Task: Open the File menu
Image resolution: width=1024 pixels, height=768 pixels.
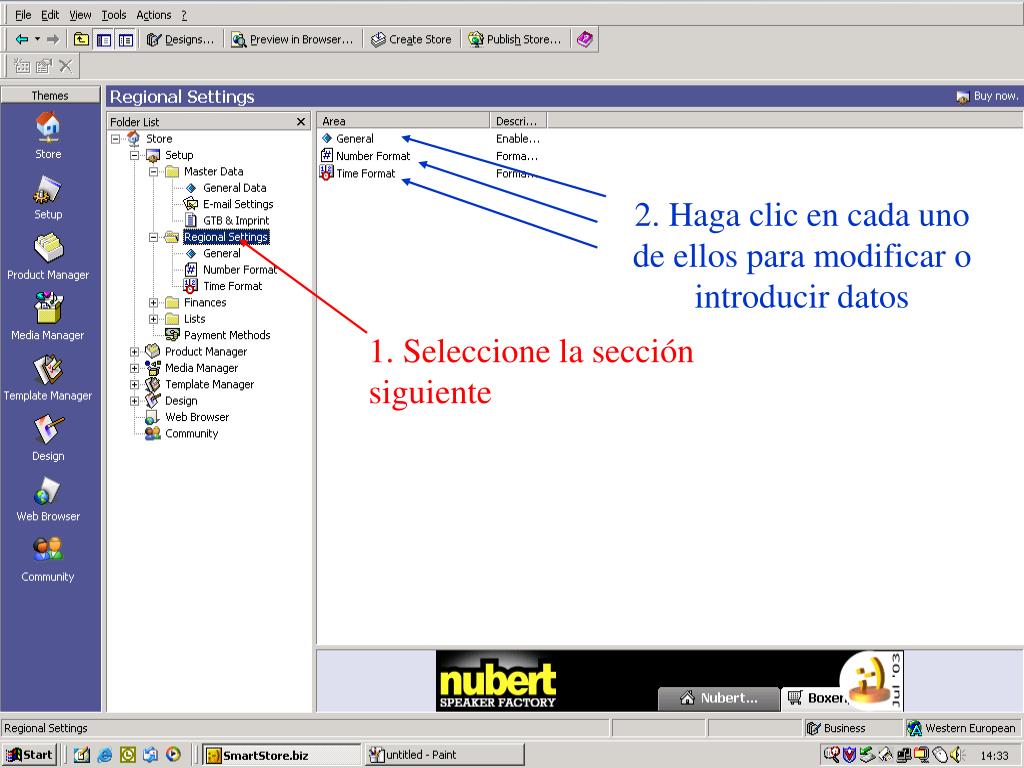Action: (x=23, y=14)
